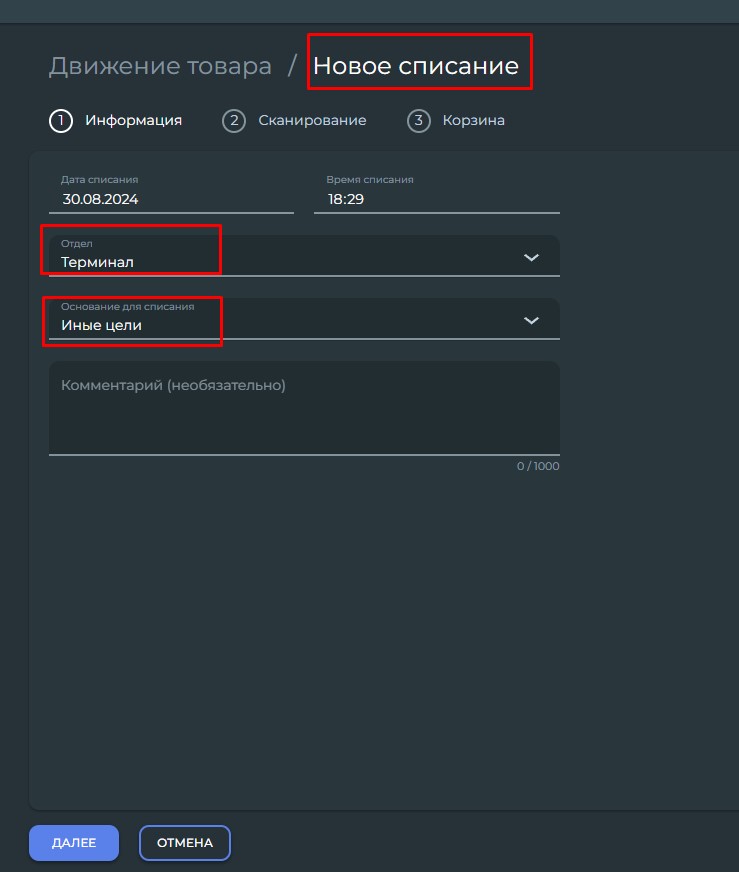Switch to the Корзина step

coord(474,121)
